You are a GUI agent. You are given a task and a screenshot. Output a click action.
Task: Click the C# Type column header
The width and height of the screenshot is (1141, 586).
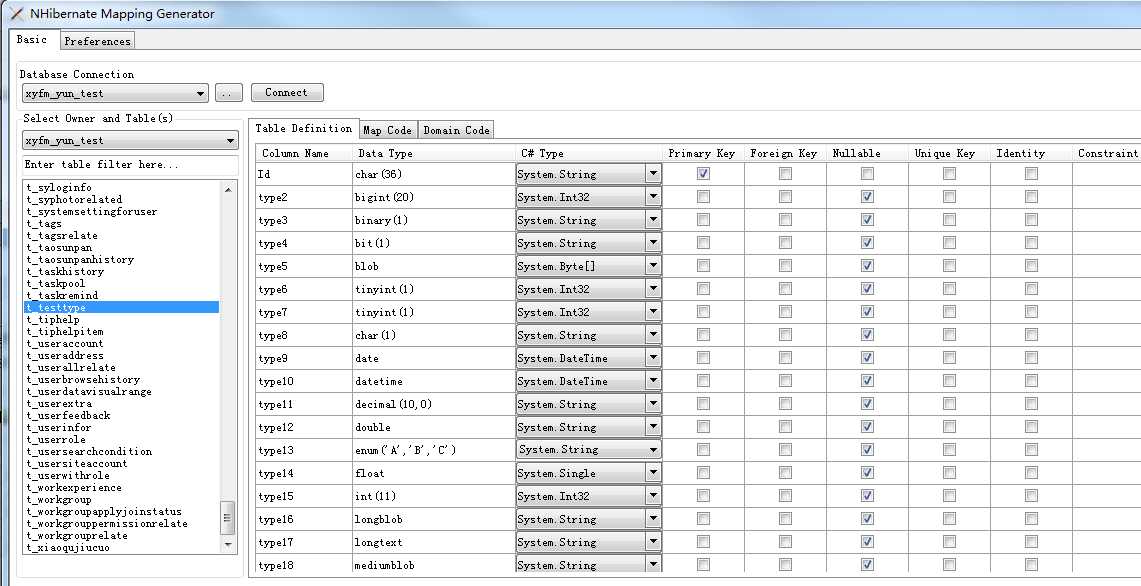(x=542, y=154)
